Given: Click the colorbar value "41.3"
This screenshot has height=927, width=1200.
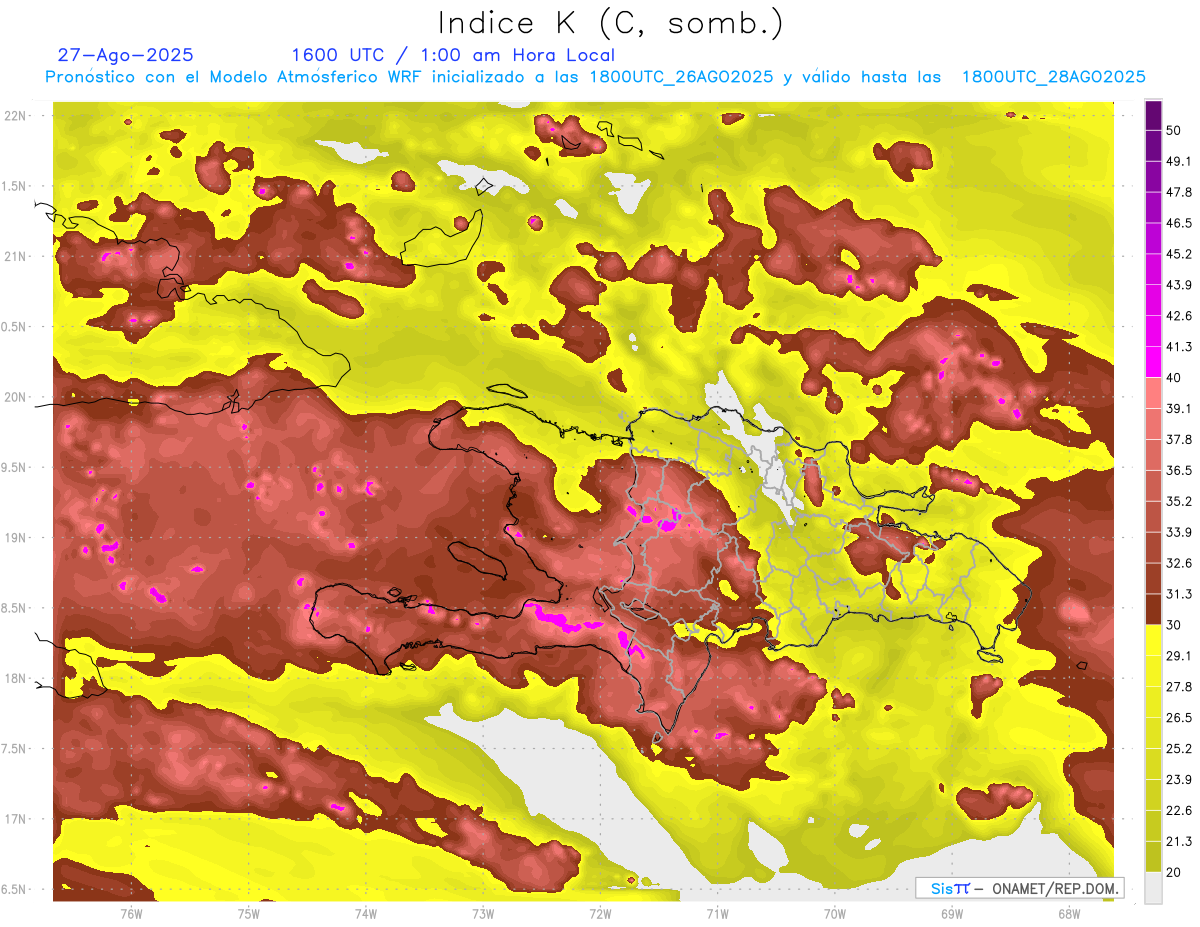Looking at the screenshot, I should click(1179, 347).
